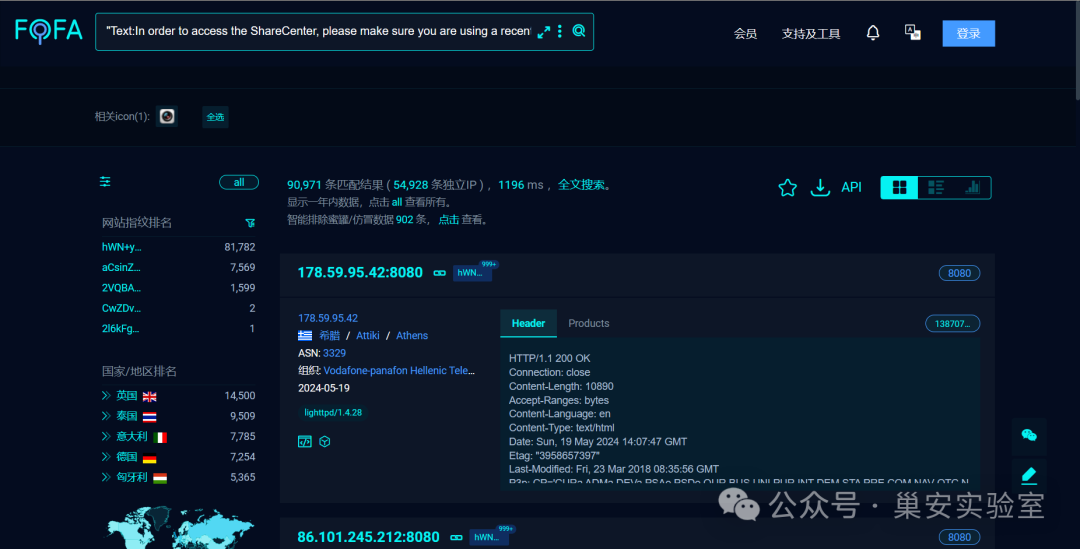1080x549 pixels.
Task: Click hWN... tag on 86.101.245.212 row
Action: pyautogui.click(x=488, y=537)
